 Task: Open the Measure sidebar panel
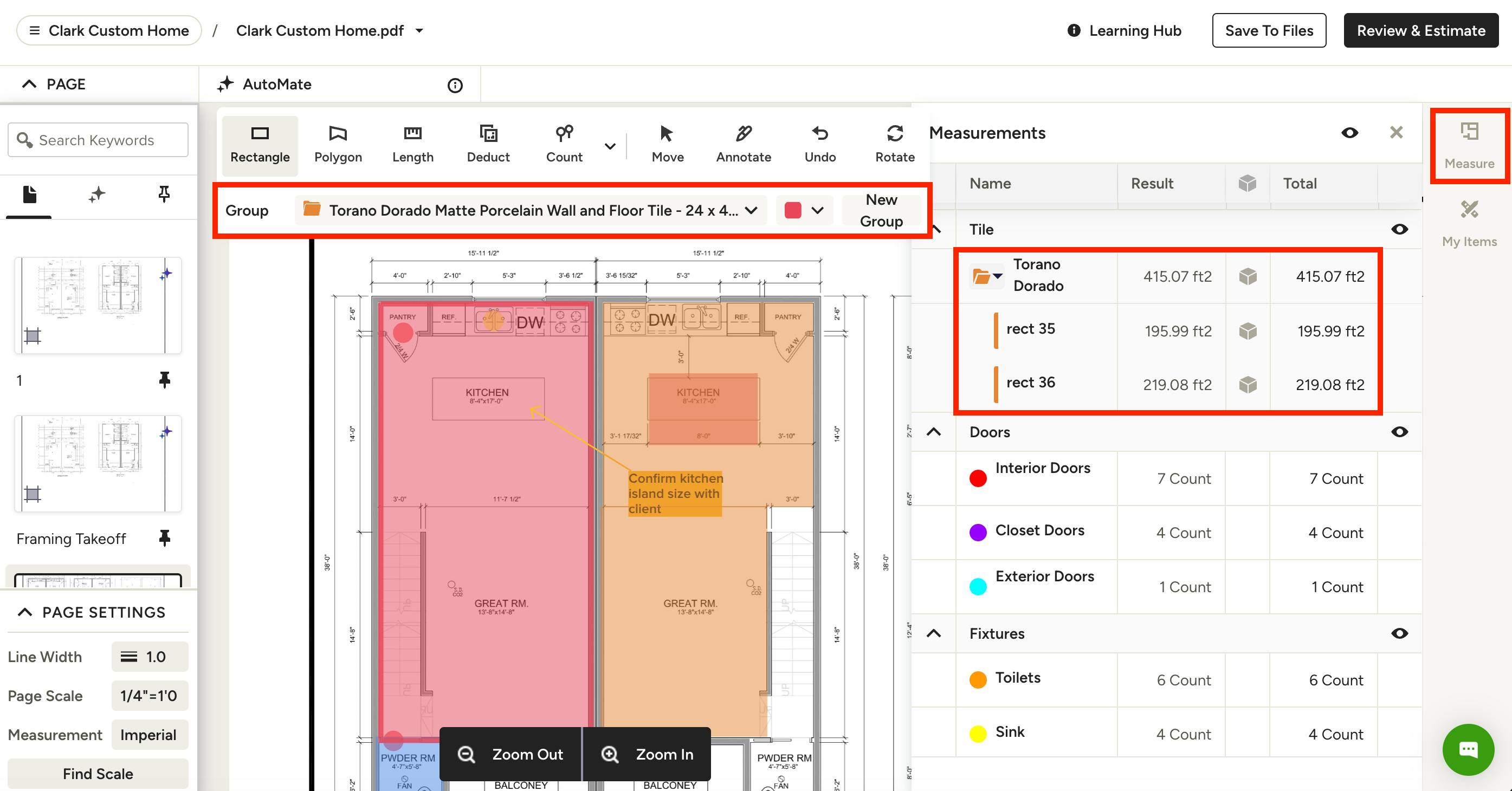[x=1469, y=146]
